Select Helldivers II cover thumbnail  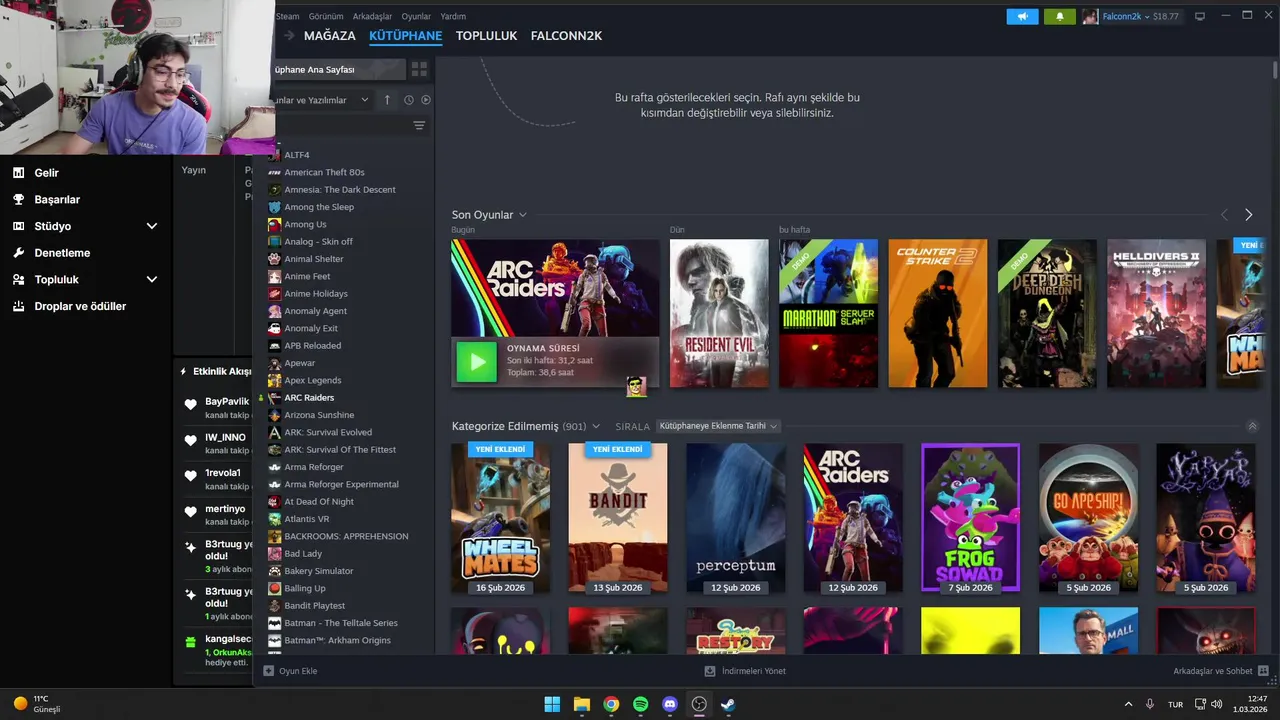click(1157, 313)
